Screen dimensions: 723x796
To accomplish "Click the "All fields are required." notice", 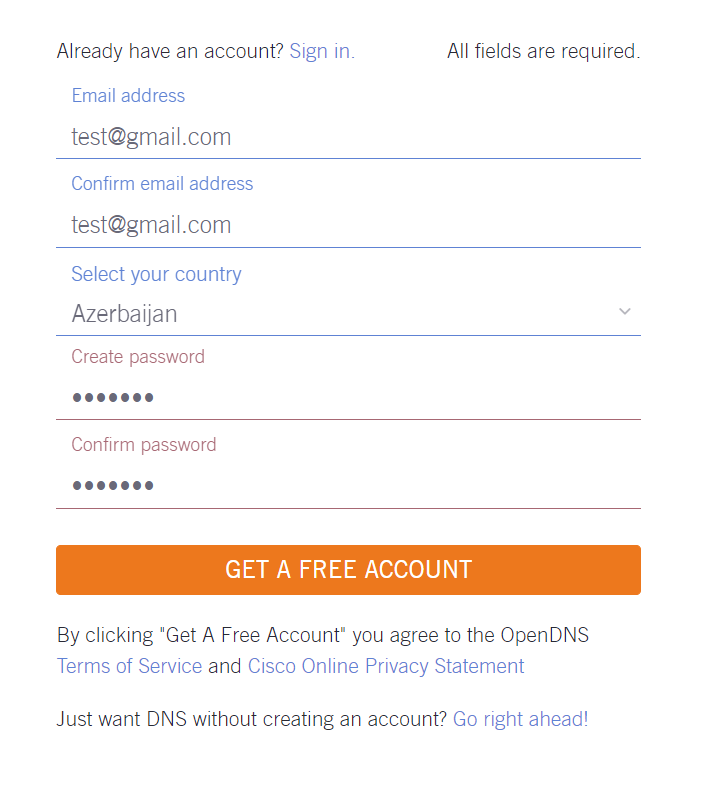I will [543, 51].
